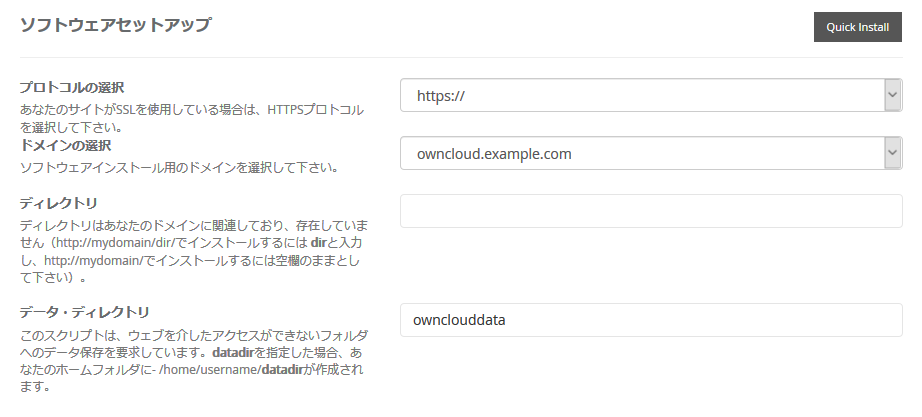Screen dimensions: 922x417
Task: Click the Quick Install button
Action: pyautogui.click(x=858, y=27)
